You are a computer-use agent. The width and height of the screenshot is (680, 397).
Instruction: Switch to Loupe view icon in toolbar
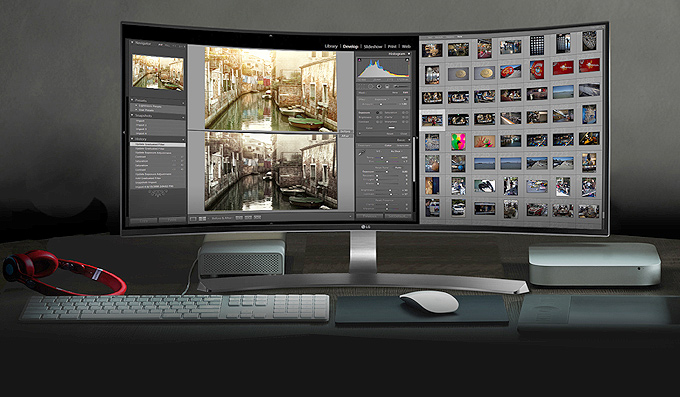click(x=193, y=219)
